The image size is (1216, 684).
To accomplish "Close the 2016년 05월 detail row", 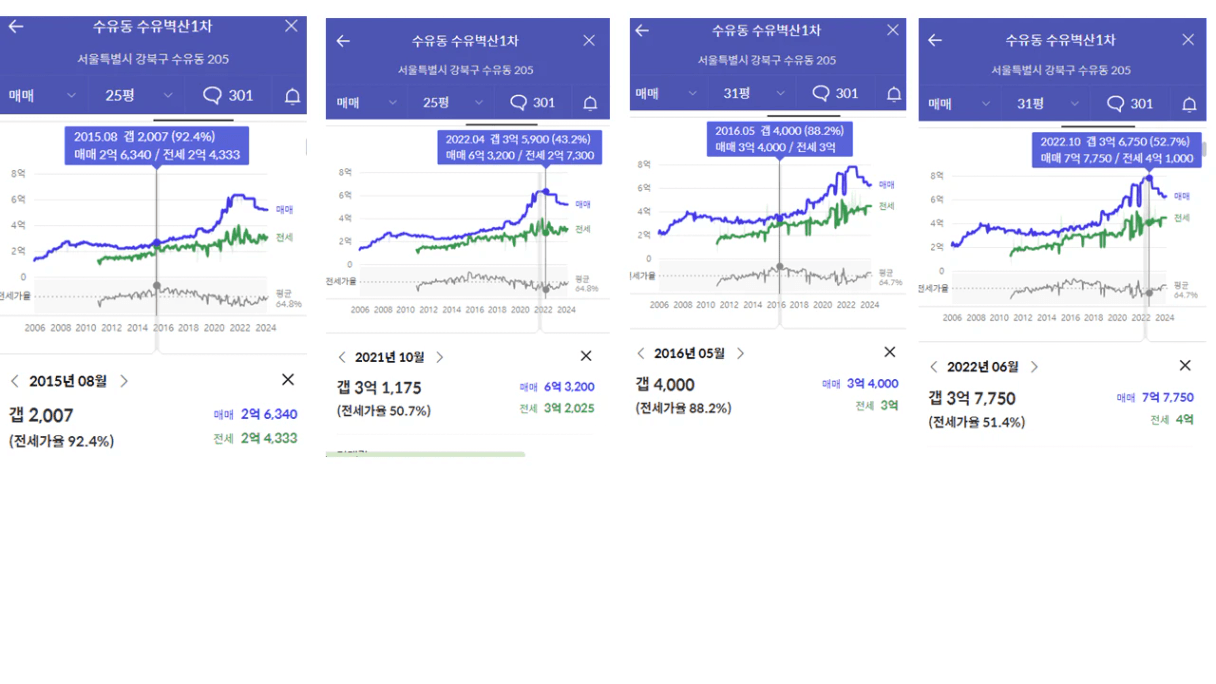I will (x=889, y=352).
